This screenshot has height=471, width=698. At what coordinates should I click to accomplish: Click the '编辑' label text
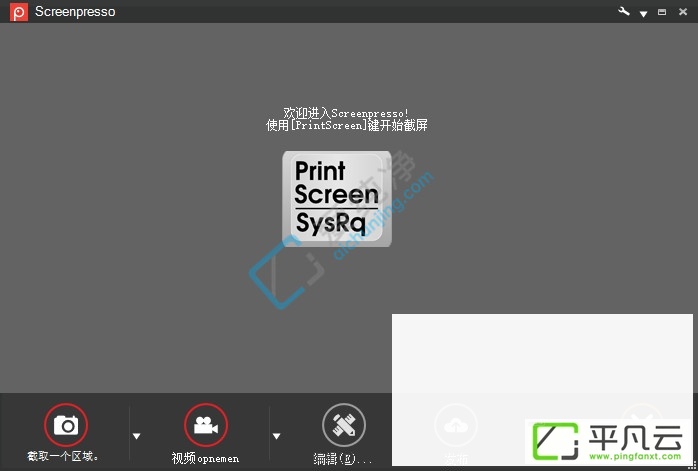point(342,459)
